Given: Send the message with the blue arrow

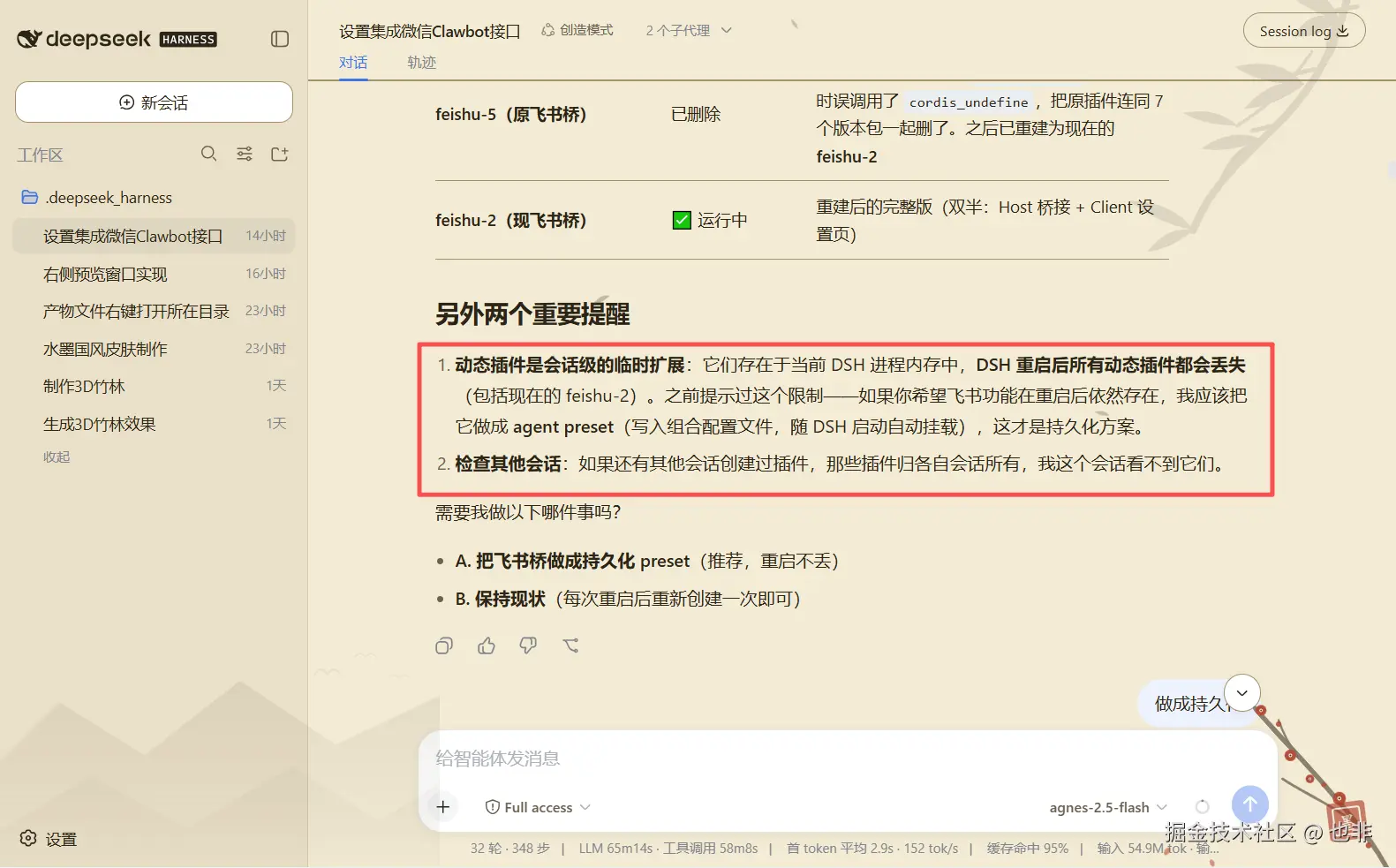Looking at the screenshot, I should [x=1250, y=804].
